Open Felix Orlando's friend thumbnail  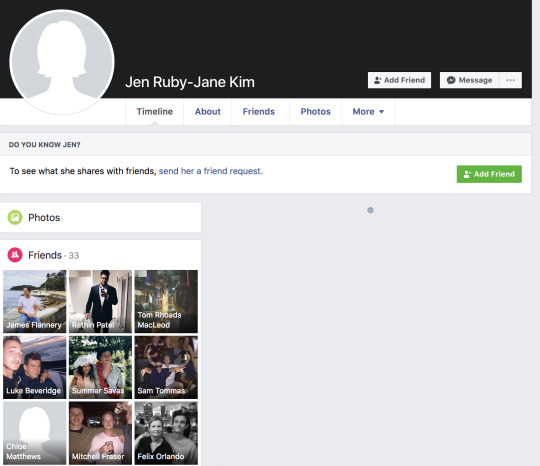[x=166, y=433]
